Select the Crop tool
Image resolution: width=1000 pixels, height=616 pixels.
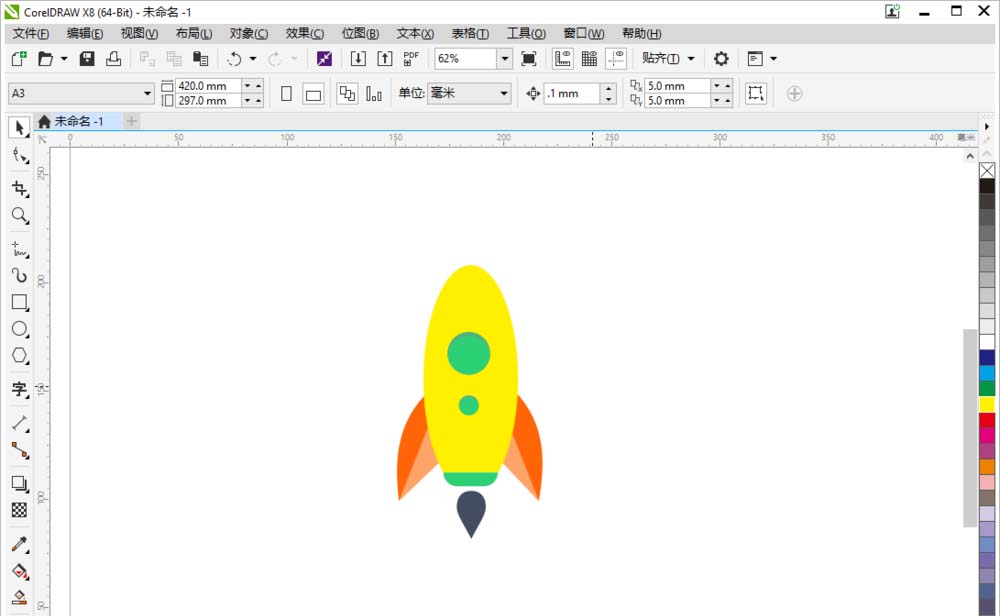click(19, 188)
